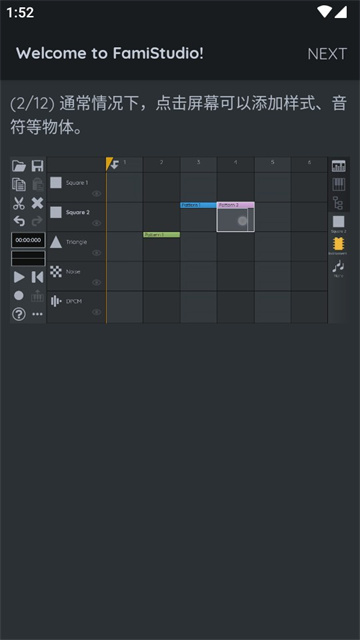Toggle visibility eye for Square 1 channel
Screen dimensions: 360x640
click(96, 193)
